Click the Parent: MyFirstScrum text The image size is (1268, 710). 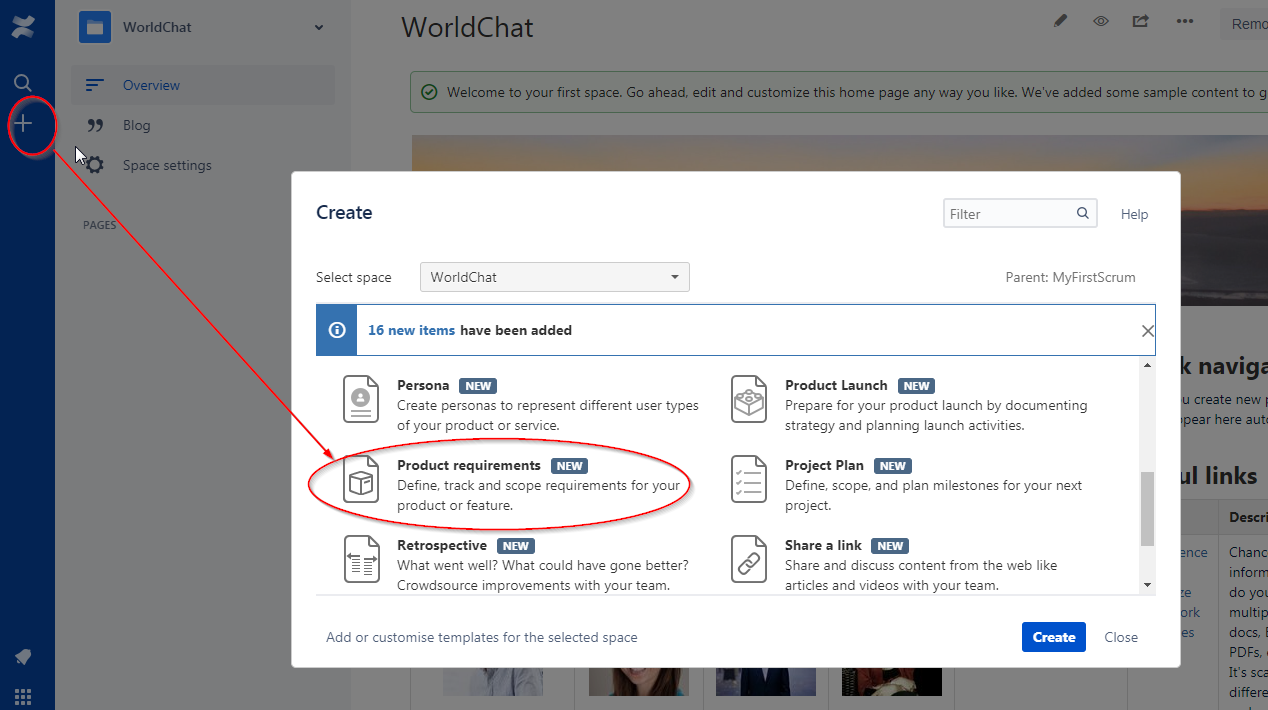click(1070, 277)
